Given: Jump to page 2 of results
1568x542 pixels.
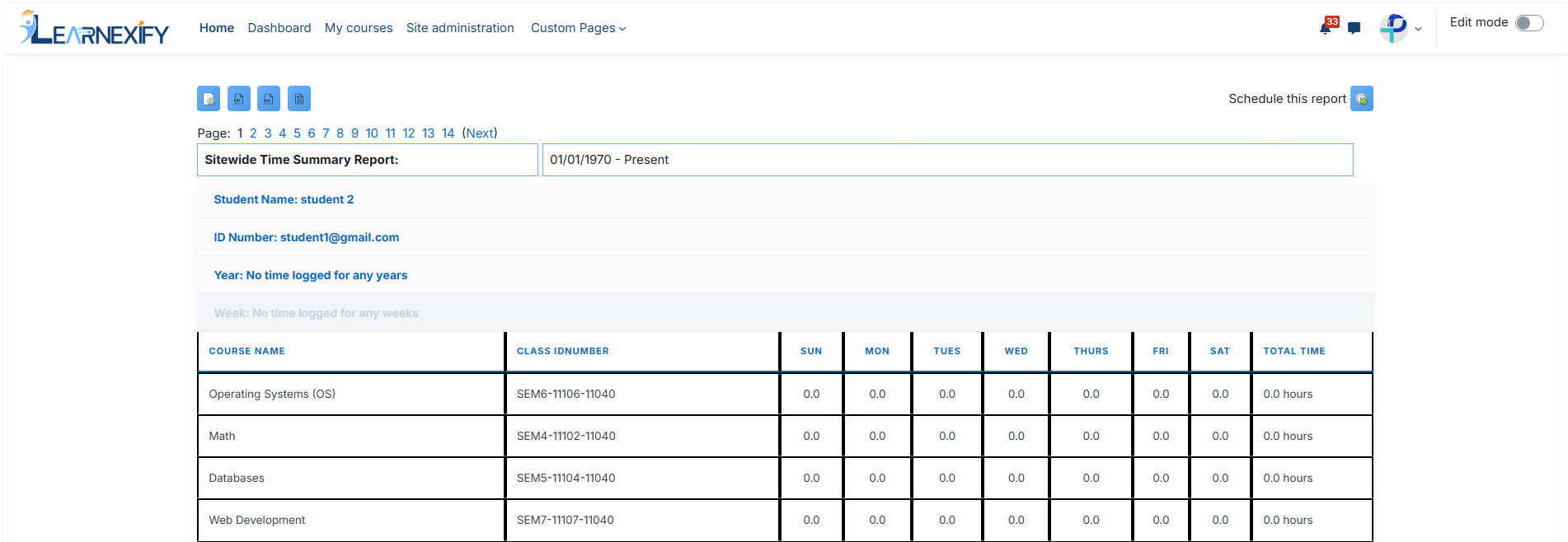Looking at the screenshot, I should click(x=253, y=133).
